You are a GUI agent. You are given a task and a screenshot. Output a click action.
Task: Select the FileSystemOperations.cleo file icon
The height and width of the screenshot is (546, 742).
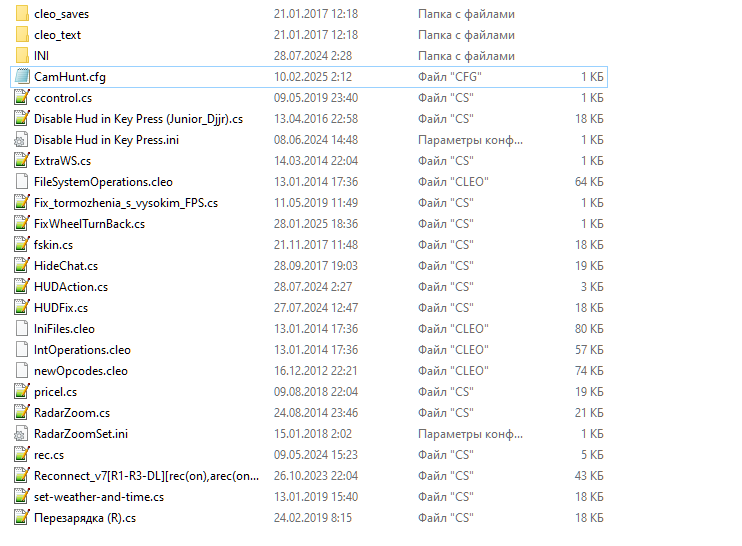(22, 182)
